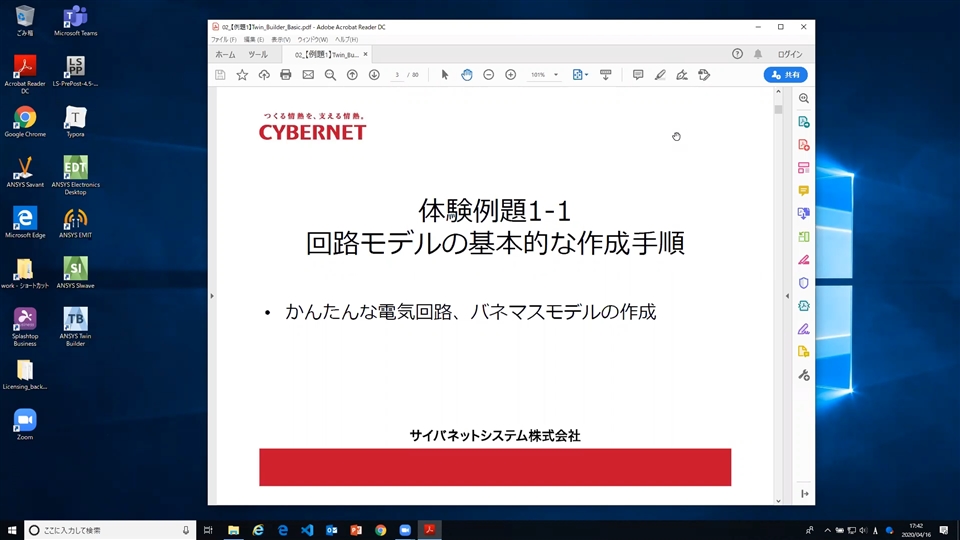This screenshot has height=540, width=960.
Task: Expand the left navigation pane
Action: [x=211, y=296]
